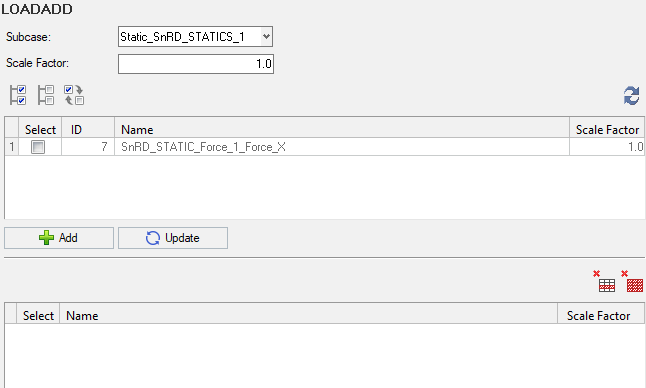646x388 pixels.
Task: Click the 1.0 scale factor cell in row
Action: coord(607,147)
